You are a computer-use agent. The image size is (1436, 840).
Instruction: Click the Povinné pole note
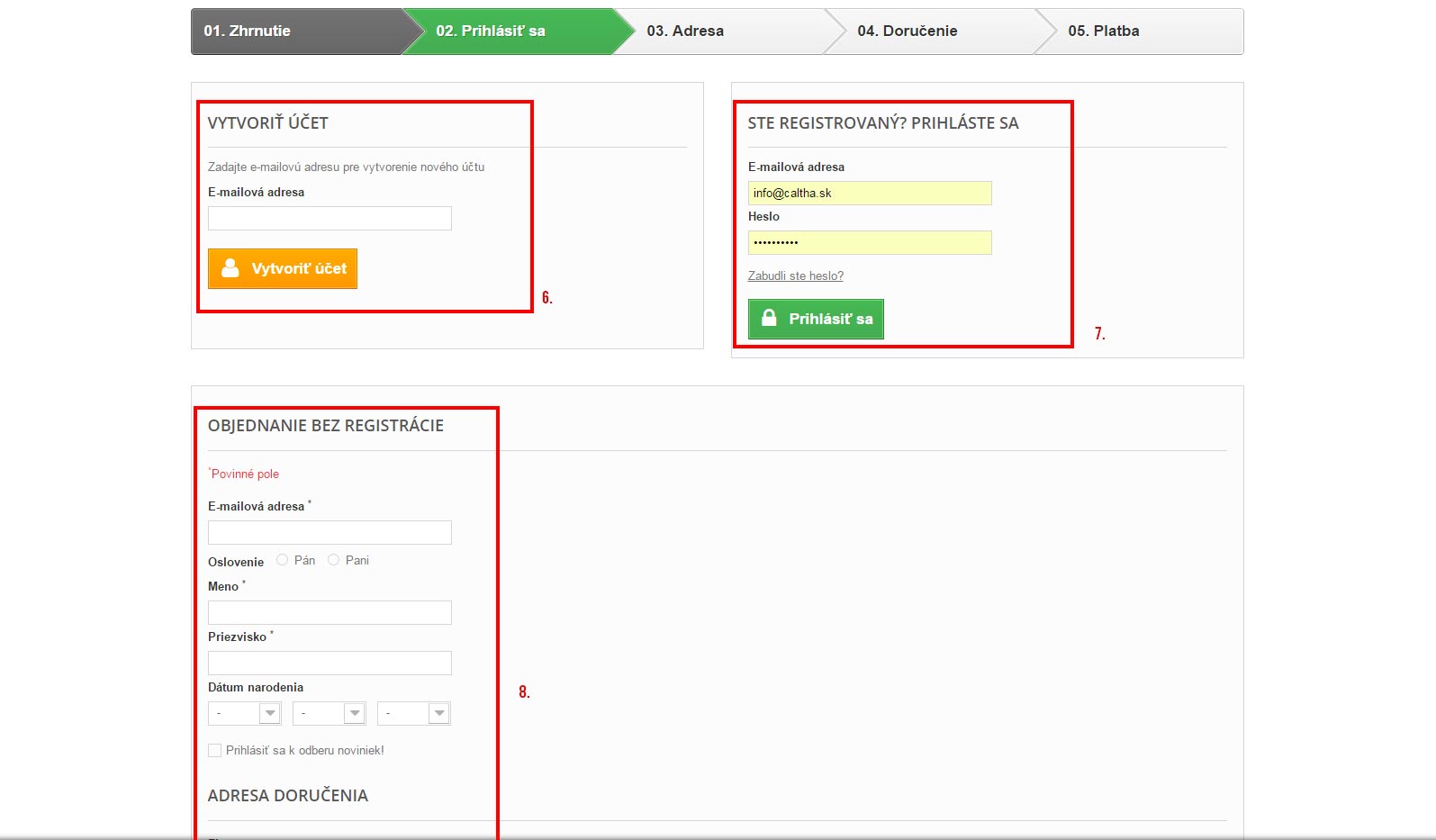(244, 474)
